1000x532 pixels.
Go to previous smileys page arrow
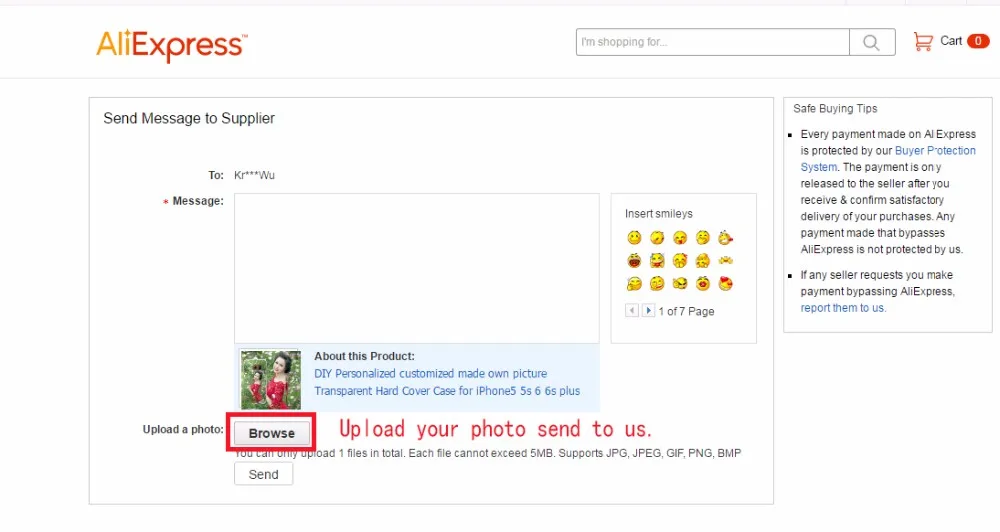(632, 311)
